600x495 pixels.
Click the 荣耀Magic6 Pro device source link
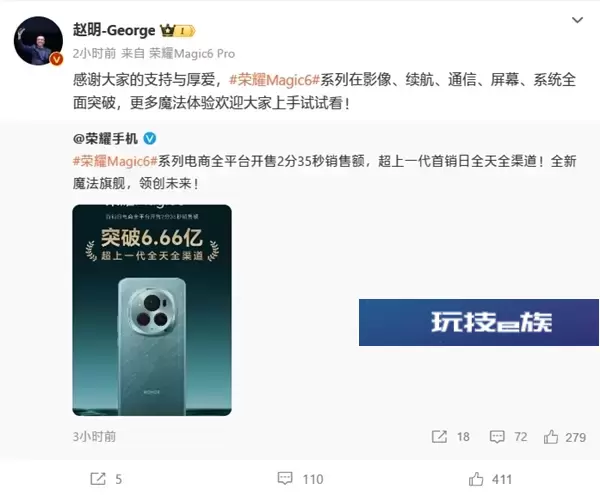[x=192, y=54]
